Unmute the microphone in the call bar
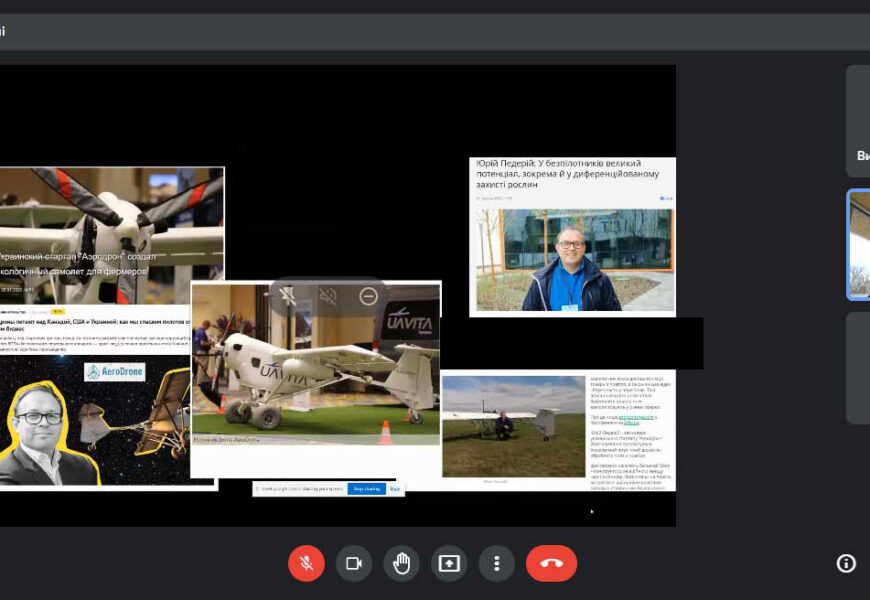Screen dimensions: 870x600 click(x=306, y=563)
